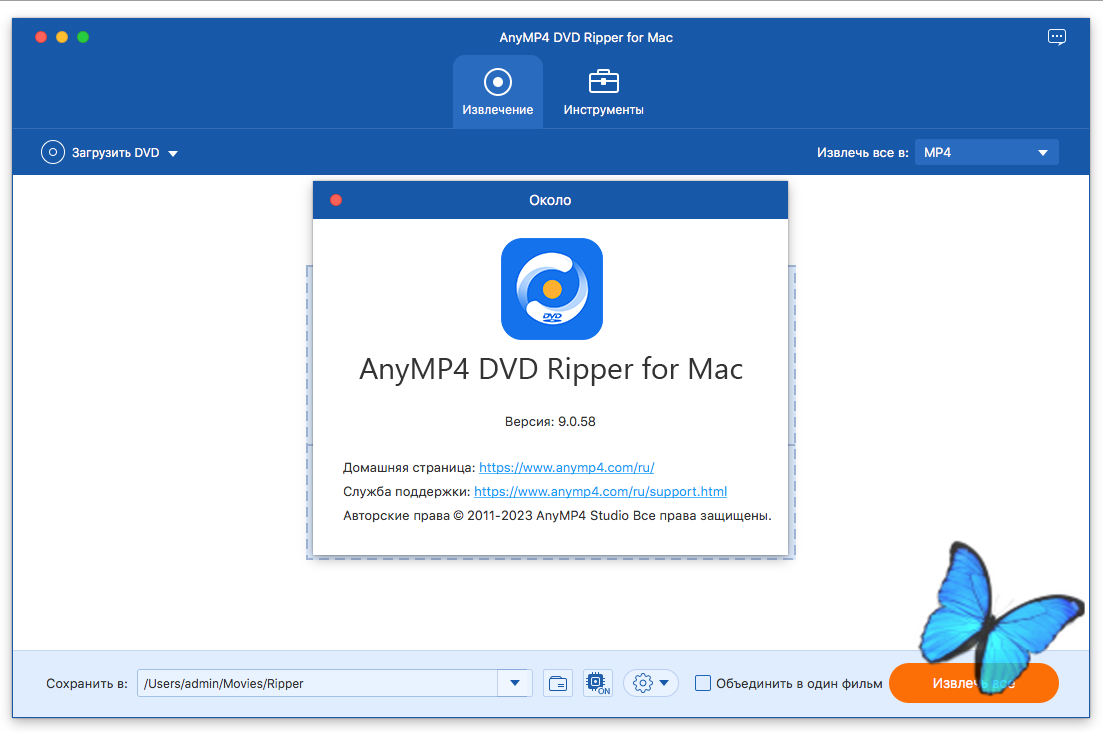Image resolution: width=1103 pixels, height=732 pixels.
Task: Click the AnyMP4 DVD Ripper app logo
Action: (552, 289)
